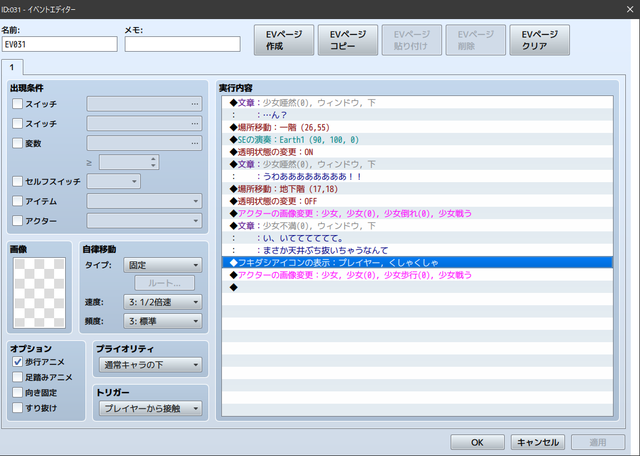Open the アクター dropdown

[144, 221]
